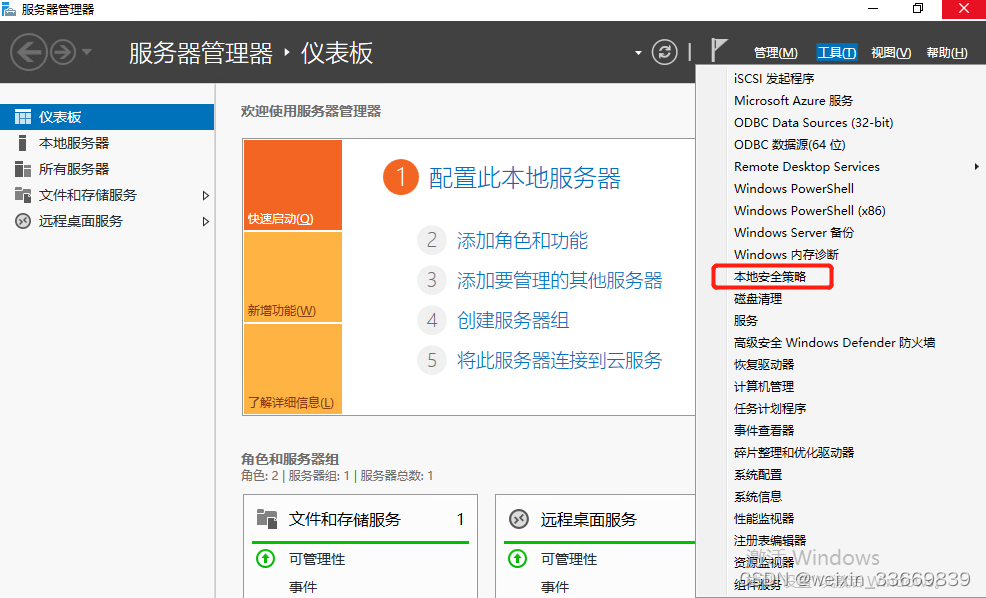Click the 新增功能(W) tile

pos(293,277)
